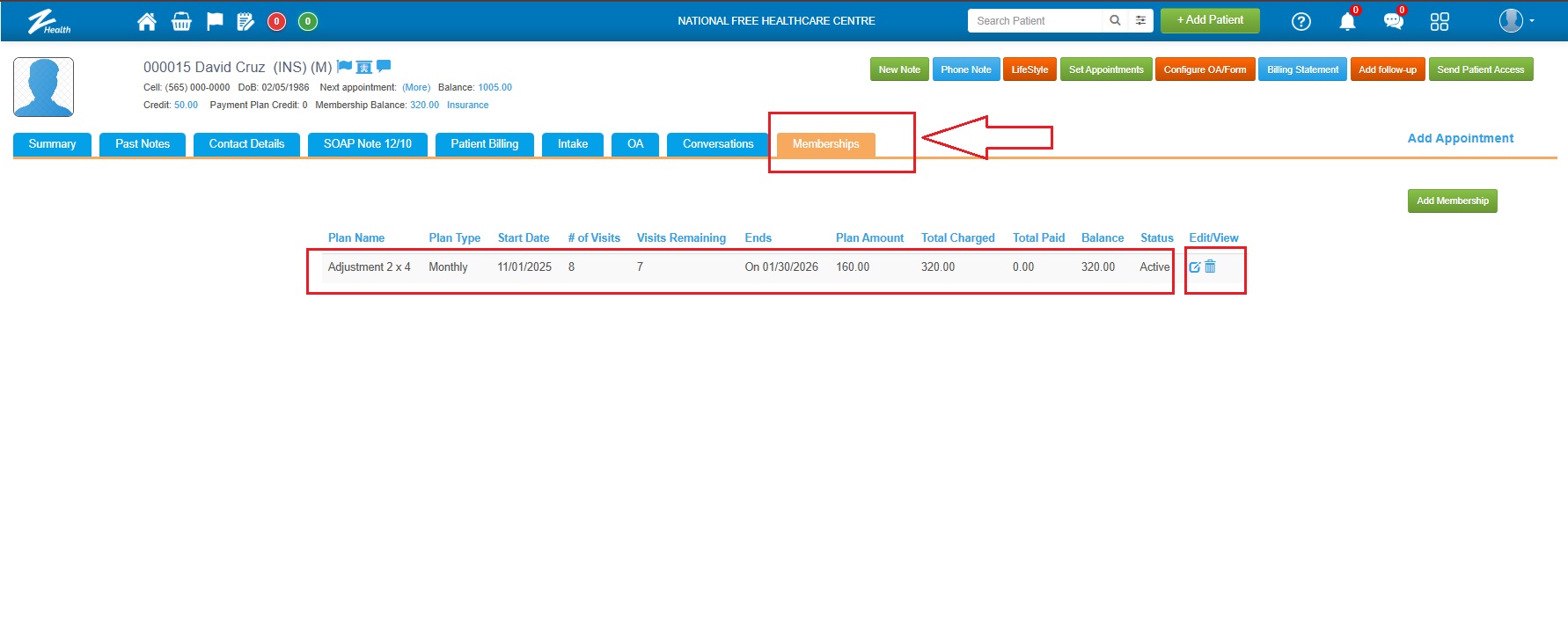The image size is (1568, 628).
Task: Delete the Adjustment 2 x 4 membership
Action: coord(1211,267)
